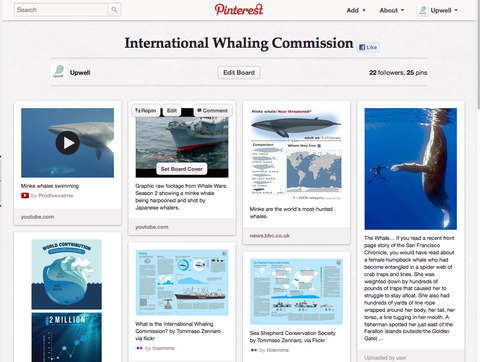Play the Minke whales swimming video
This screenshot has height=362, width=480.
click(x=67, y=143)
